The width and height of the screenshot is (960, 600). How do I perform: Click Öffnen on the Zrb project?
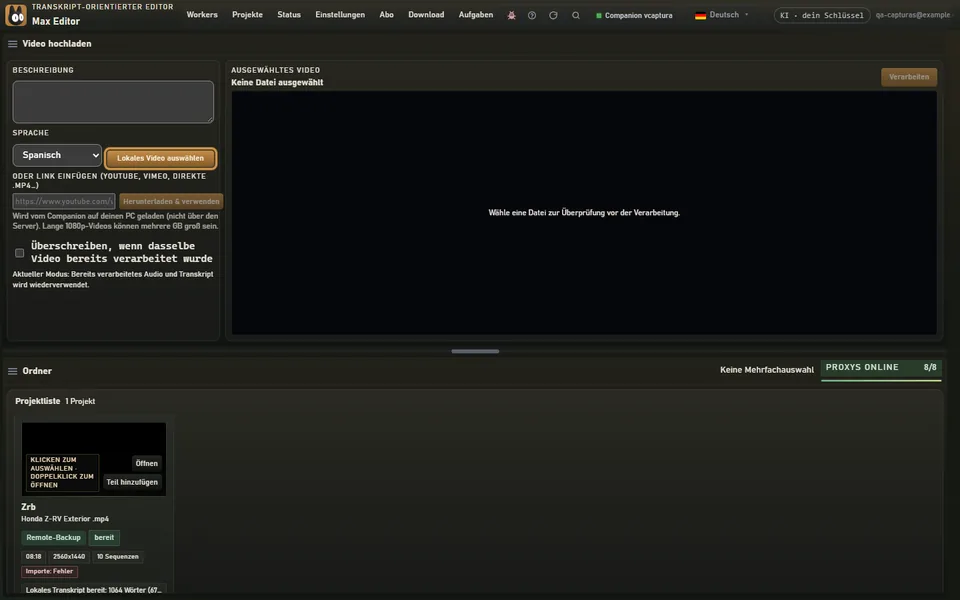147,463
